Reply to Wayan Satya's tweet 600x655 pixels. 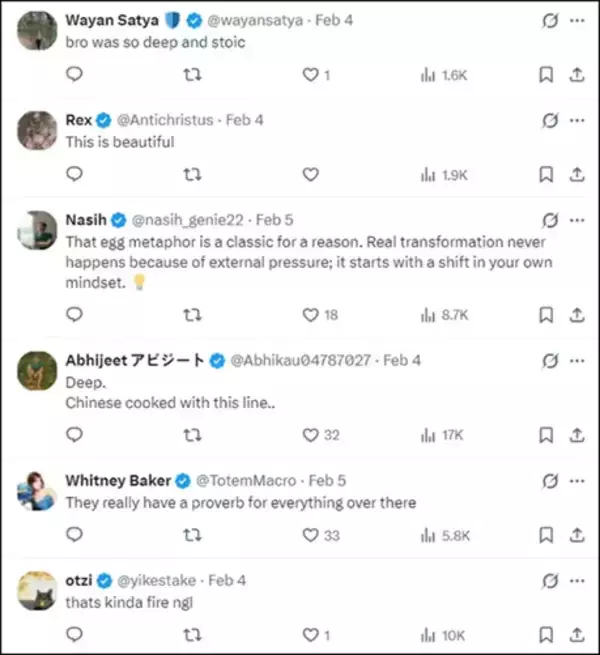tap(74, 75)
